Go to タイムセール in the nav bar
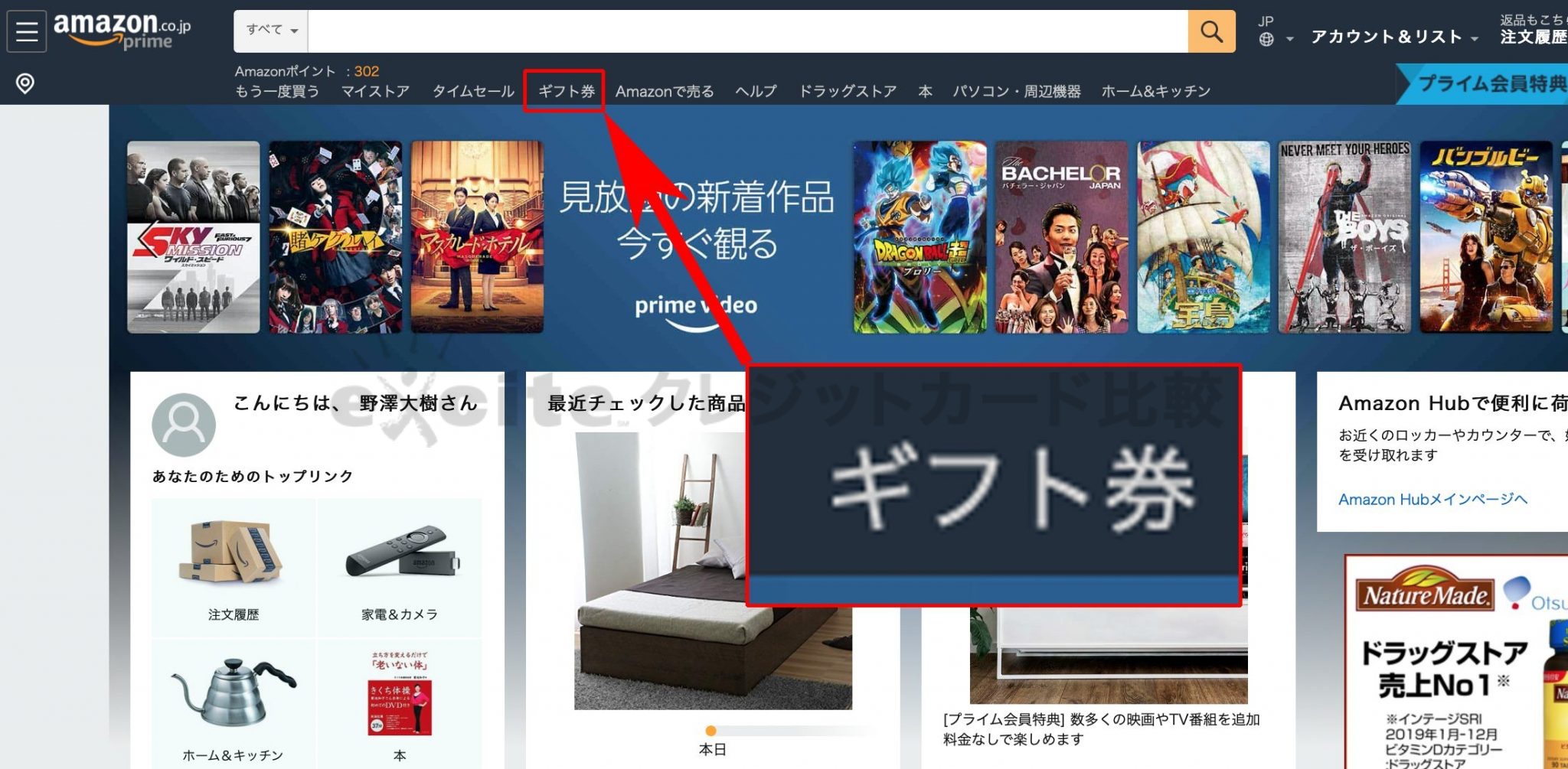 pyautogui.click(x=473, y=91)
